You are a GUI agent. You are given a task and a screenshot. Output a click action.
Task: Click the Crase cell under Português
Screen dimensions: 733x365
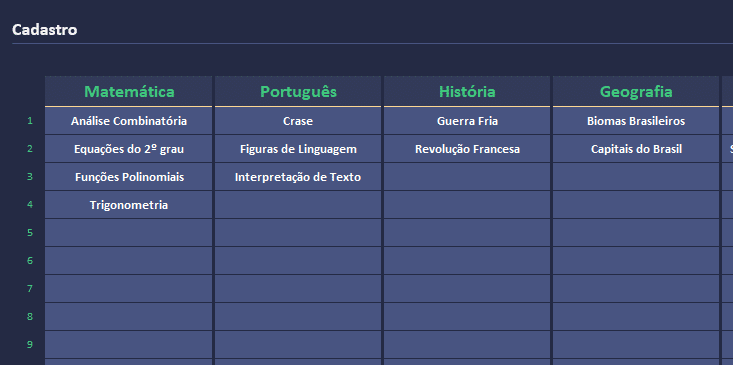point(298,121)
